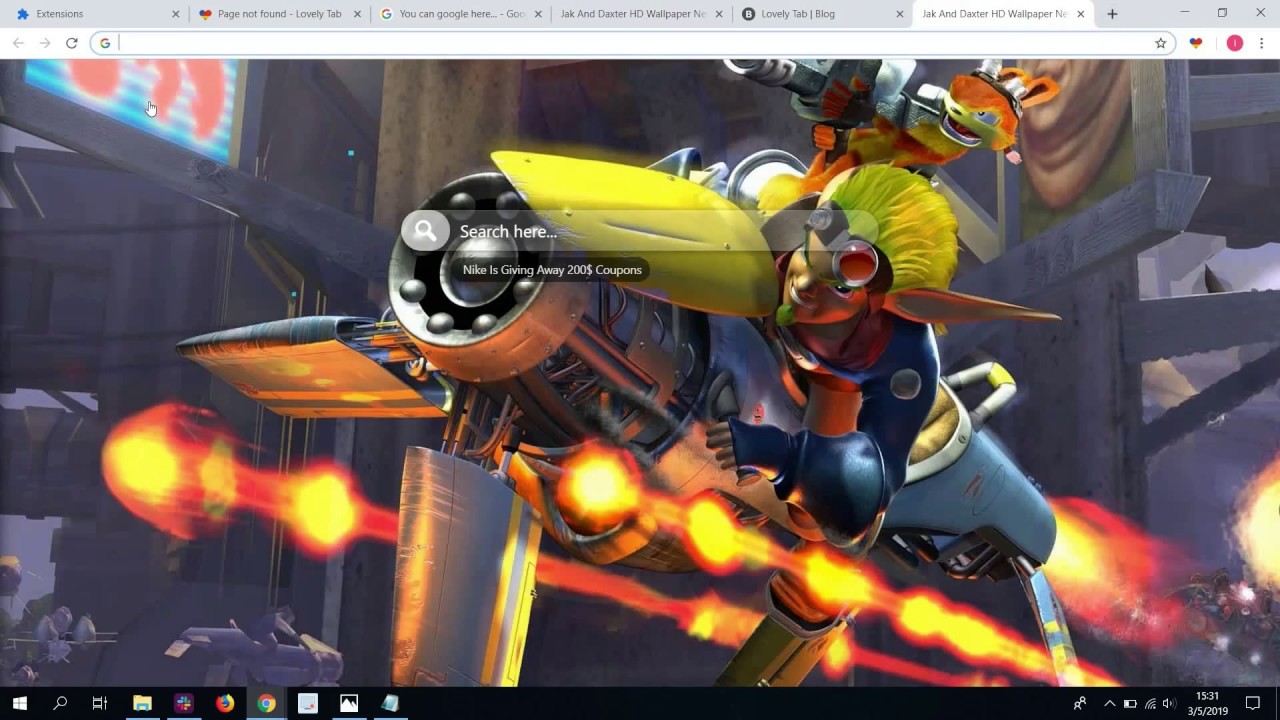Image resolution: width=1280 pixels, height=720 pixels.
Task: Bookmark this page with star icon
Action: [1160, 43]
